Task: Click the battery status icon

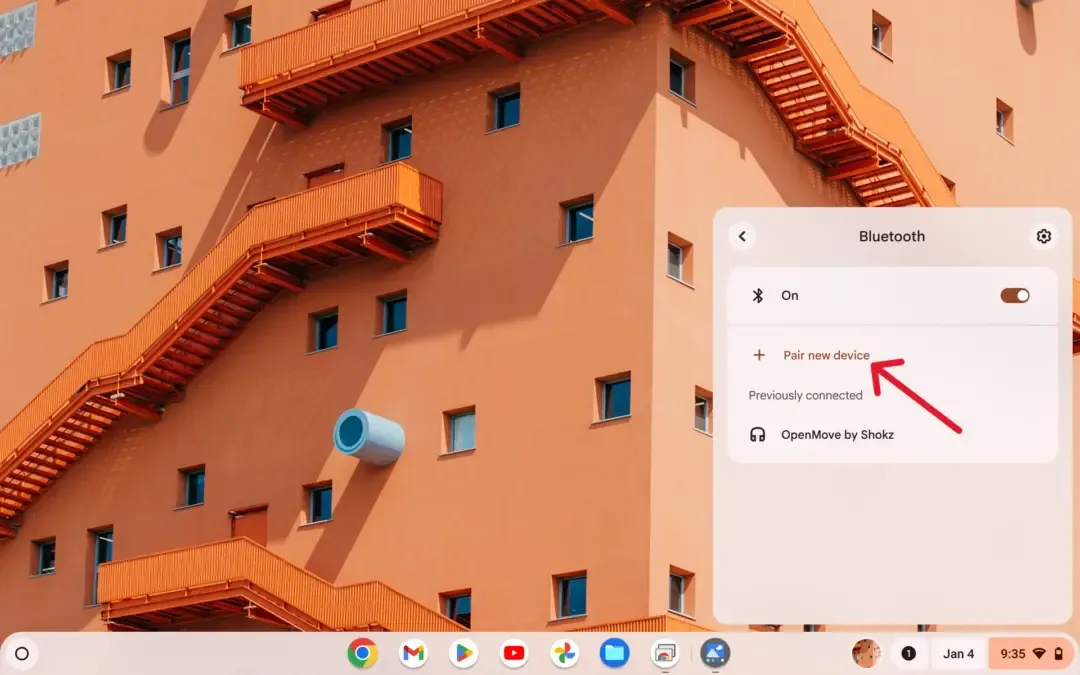Action: point(1059,654)
